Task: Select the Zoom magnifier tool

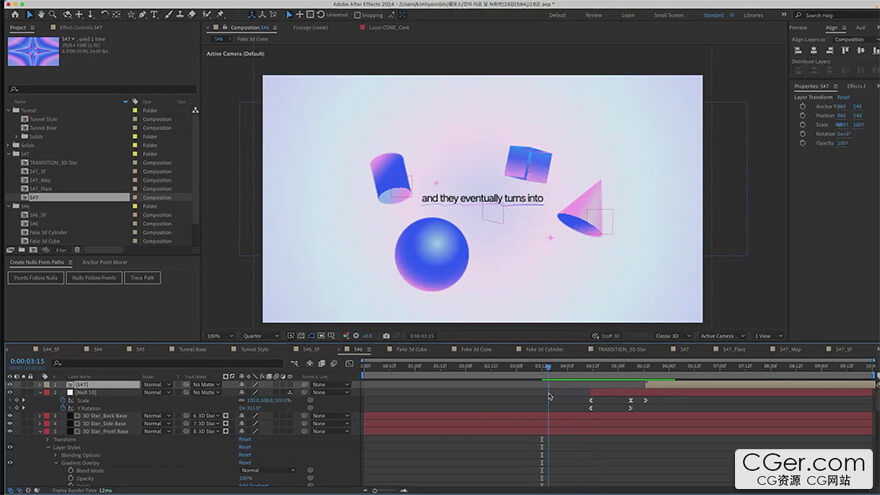Action: [x=53, y=15]
